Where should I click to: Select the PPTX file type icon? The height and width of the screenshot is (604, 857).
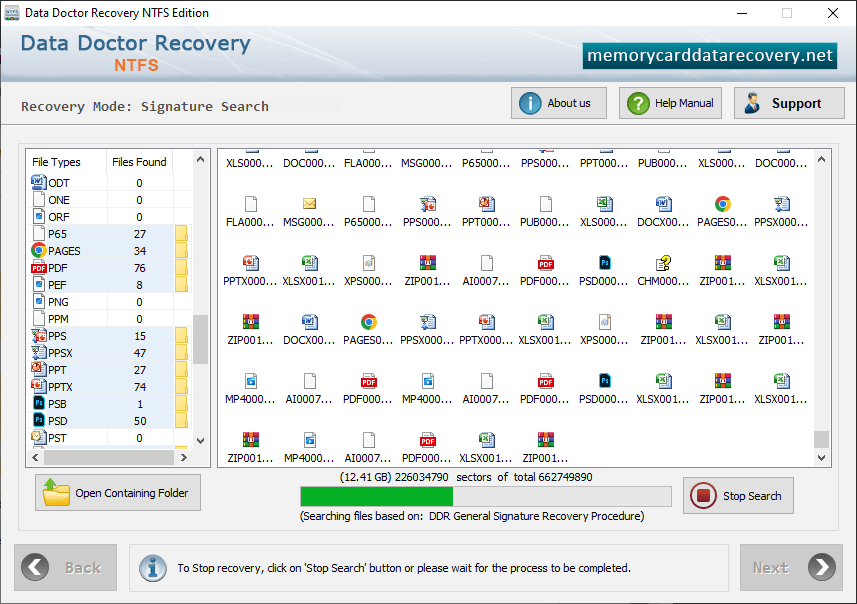(38, 386)
